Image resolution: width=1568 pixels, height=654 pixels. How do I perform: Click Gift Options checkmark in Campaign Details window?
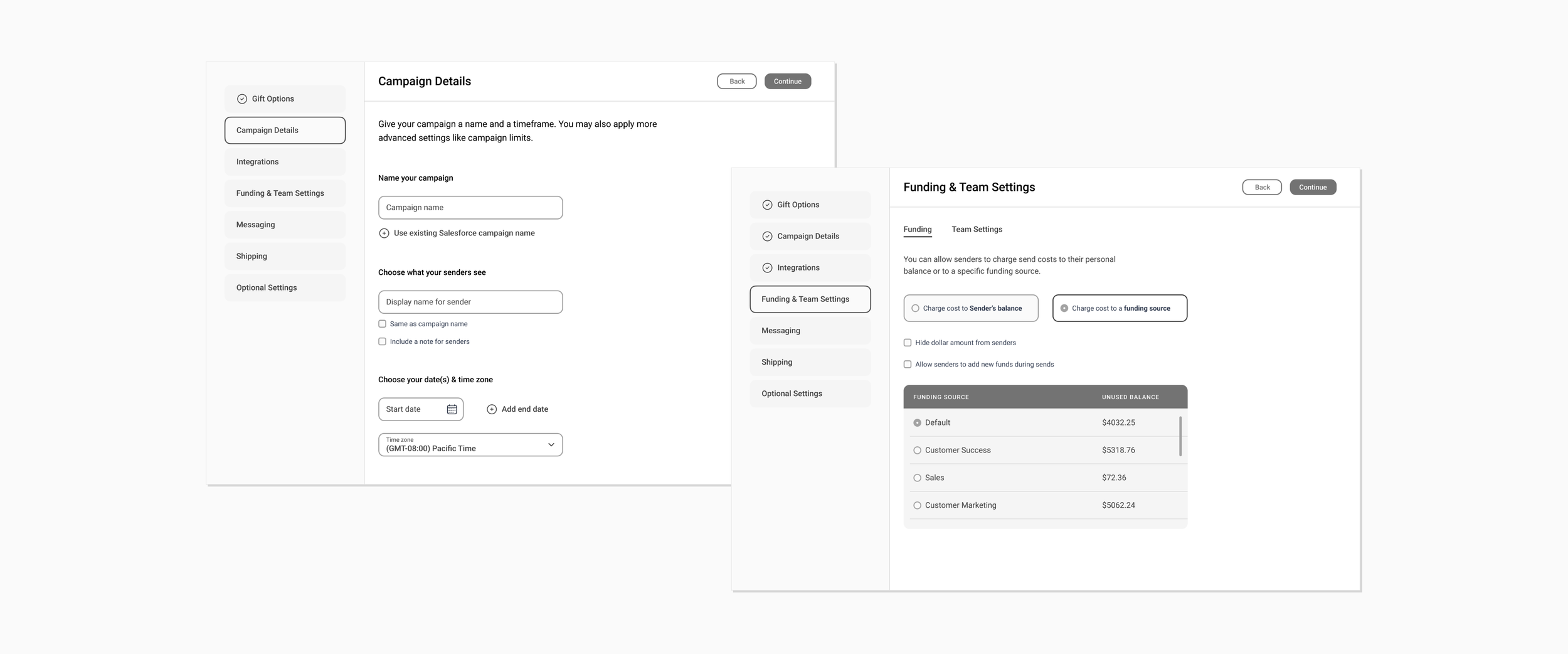pos(242,99)
